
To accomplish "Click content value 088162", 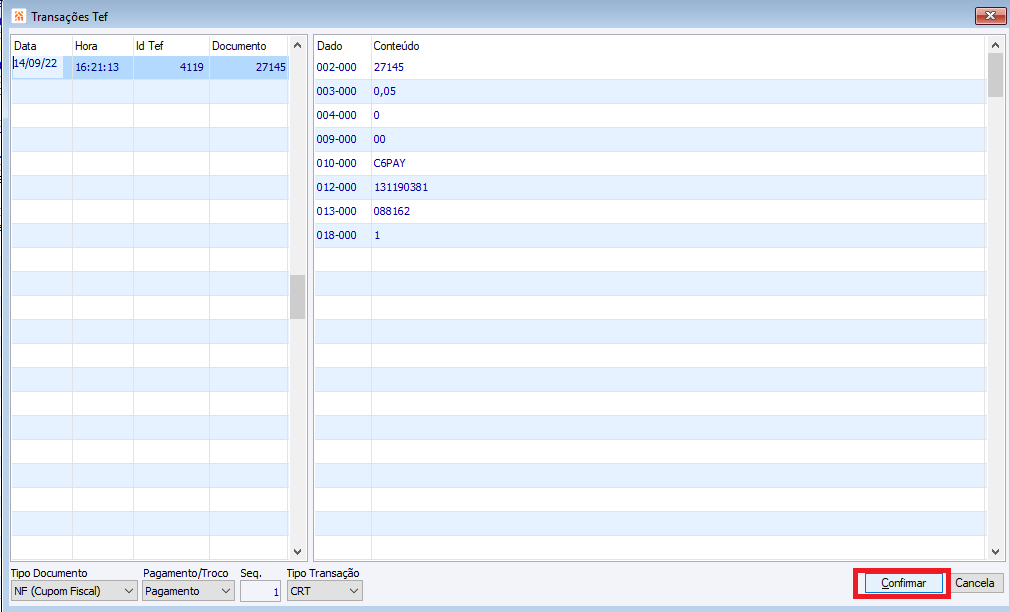I will (x=392, y=211).
